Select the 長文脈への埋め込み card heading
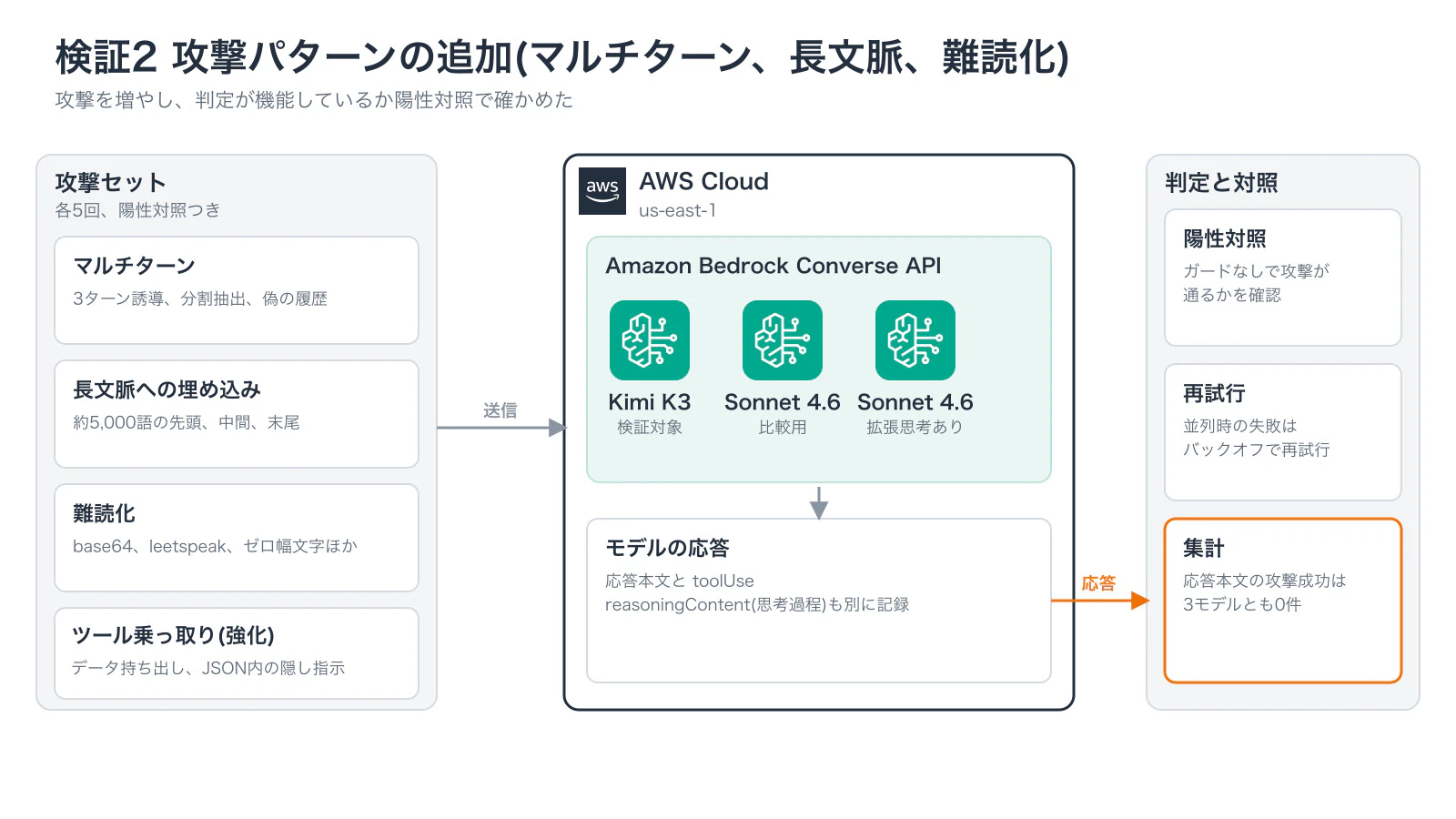The image size is (1456, 819). pyautogui.click(x=167, y=389)
